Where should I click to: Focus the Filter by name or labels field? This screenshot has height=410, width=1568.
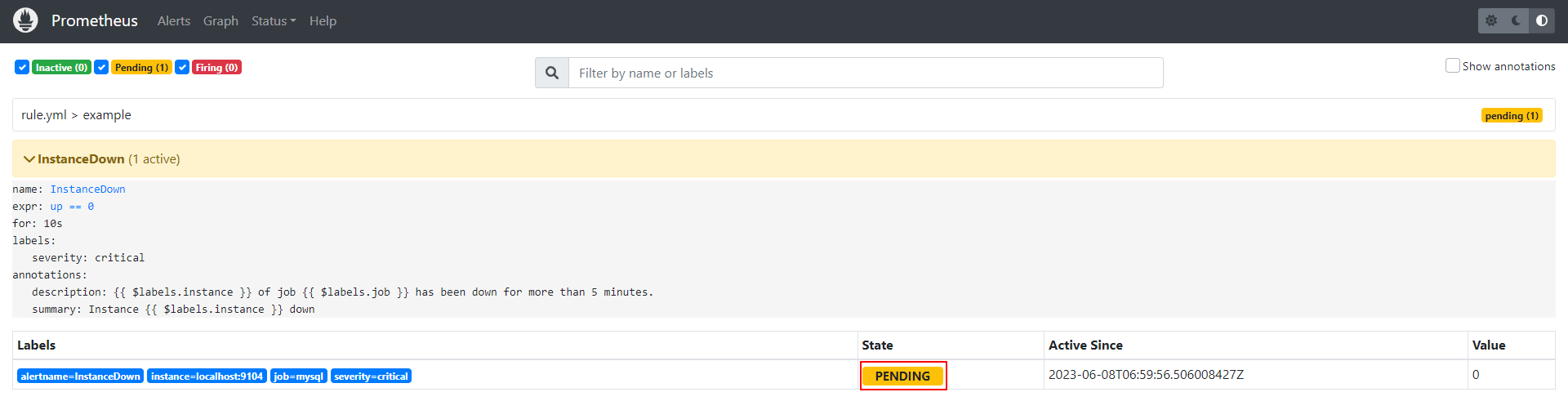866,73
